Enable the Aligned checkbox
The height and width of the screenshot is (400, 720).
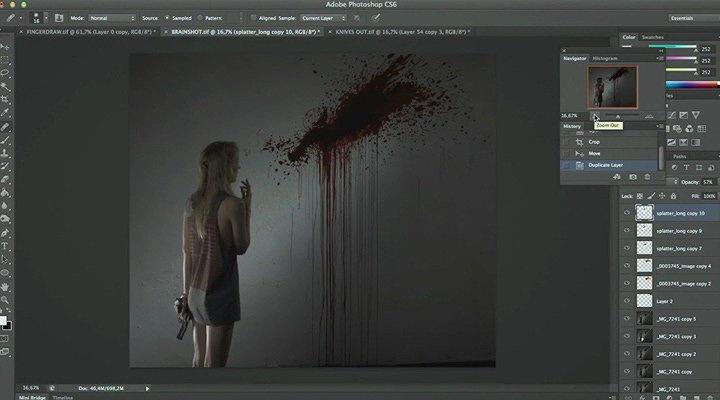[x=254, y=18]
